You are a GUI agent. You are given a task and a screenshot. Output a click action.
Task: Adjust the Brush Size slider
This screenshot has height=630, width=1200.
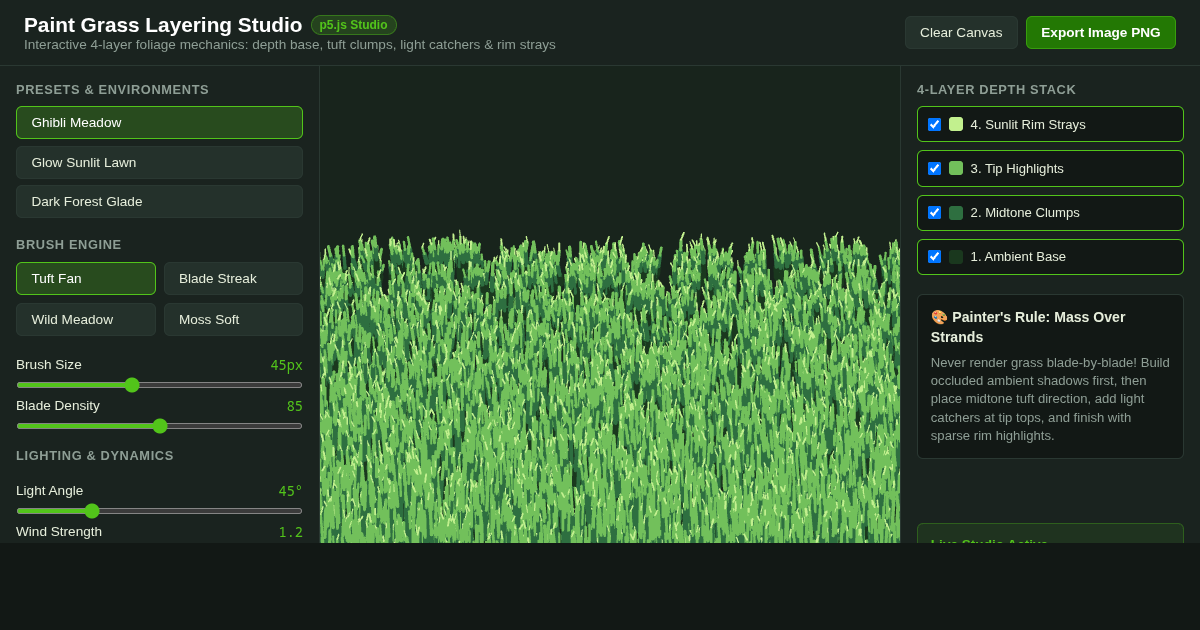coord(159,385)
